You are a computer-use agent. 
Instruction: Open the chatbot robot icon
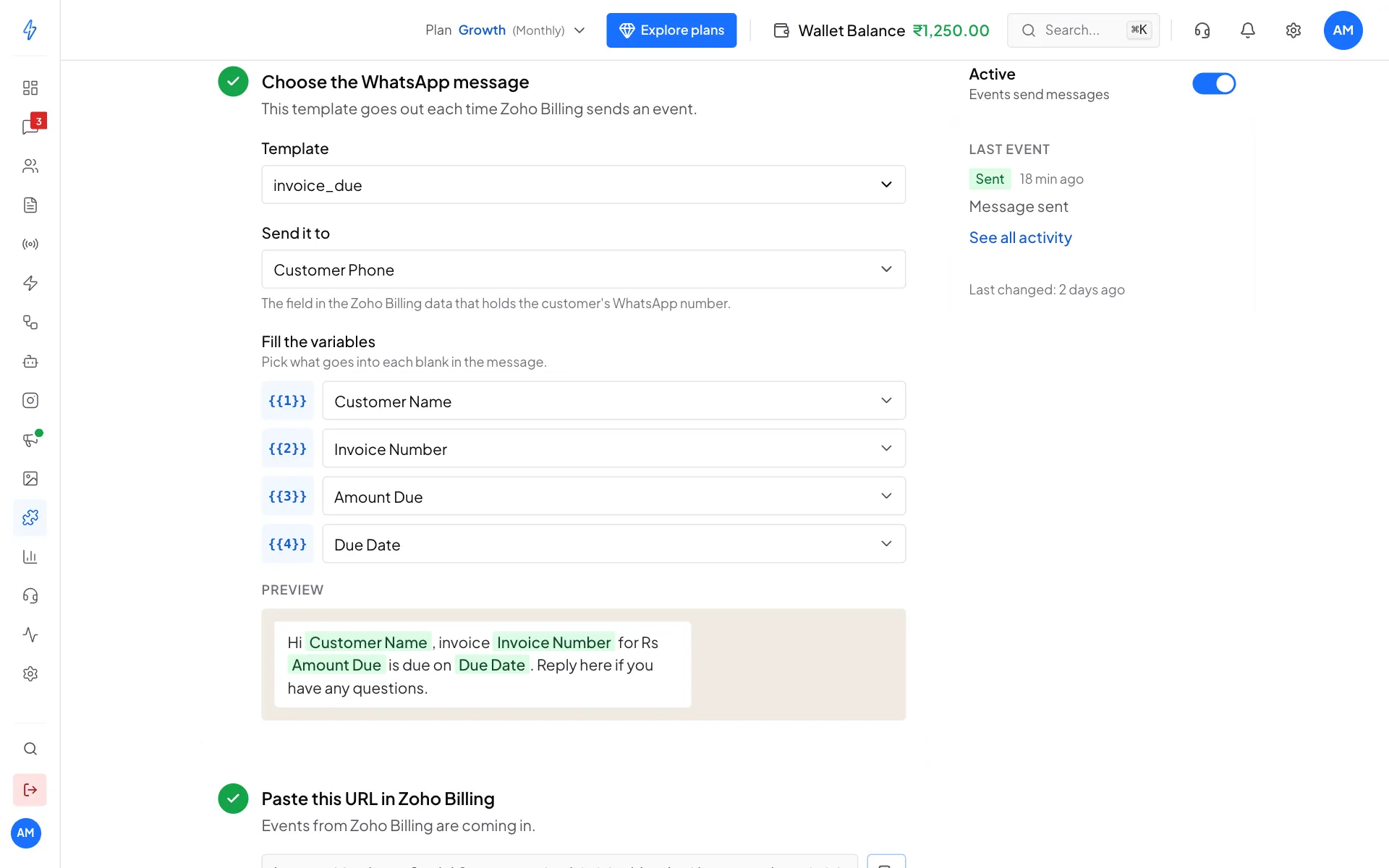click(30, 361)
